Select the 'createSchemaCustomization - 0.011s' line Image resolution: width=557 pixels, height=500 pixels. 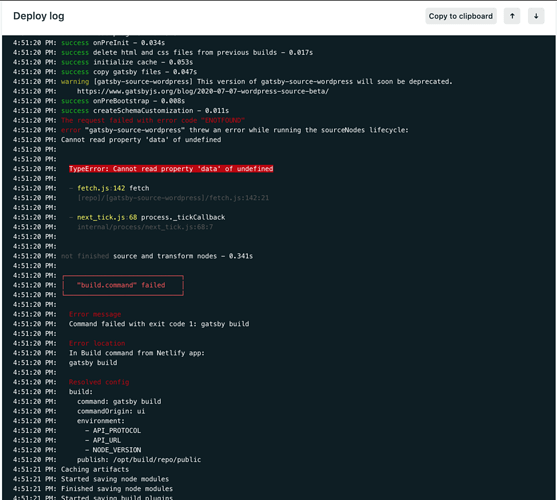click(x=121, y=111)
